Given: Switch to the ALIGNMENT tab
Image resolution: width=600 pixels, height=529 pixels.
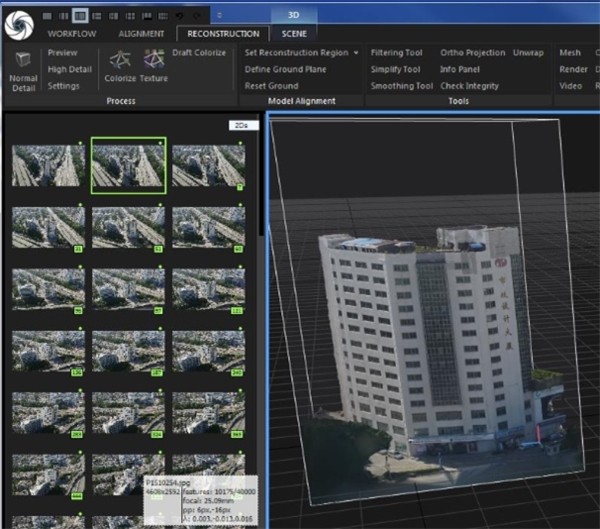Looking at the screenshot, I should click(x=141, y=34).
